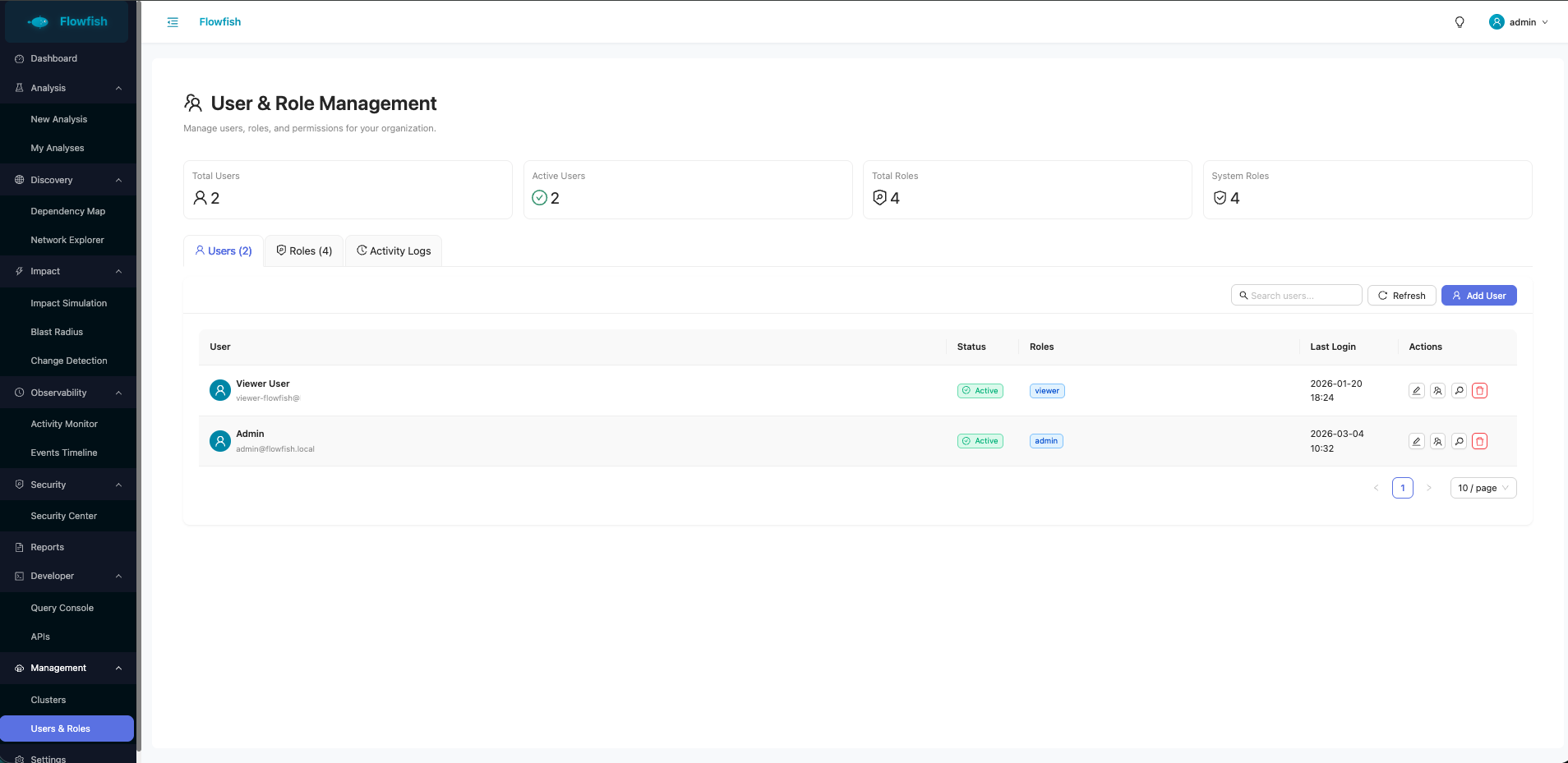Focus the Search users input field
Screen dimensions: 1568x763
click(1297, 296)
